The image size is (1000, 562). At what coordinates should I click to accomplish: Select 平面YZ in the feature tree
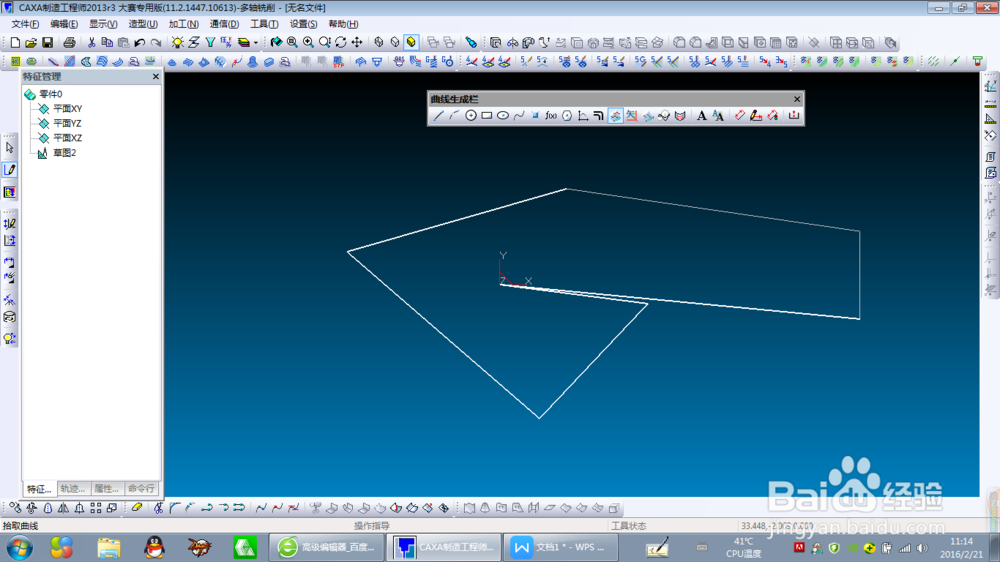point(67,124)
